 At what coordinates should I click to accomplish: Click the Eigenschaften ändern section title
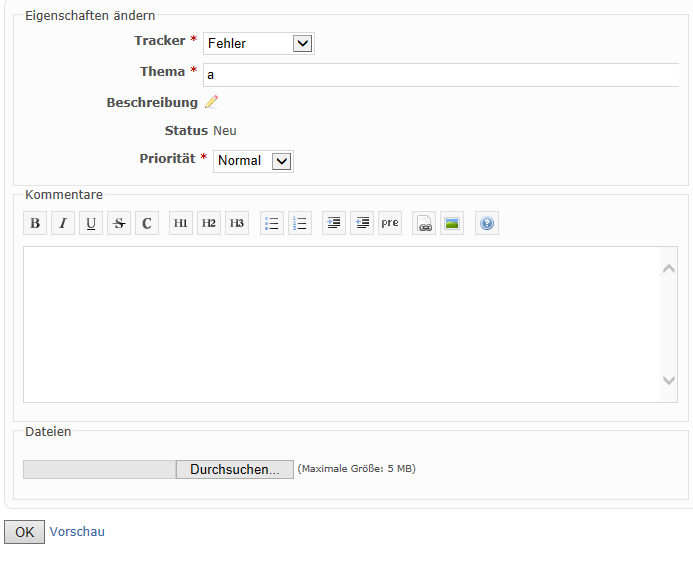point(90,16)
